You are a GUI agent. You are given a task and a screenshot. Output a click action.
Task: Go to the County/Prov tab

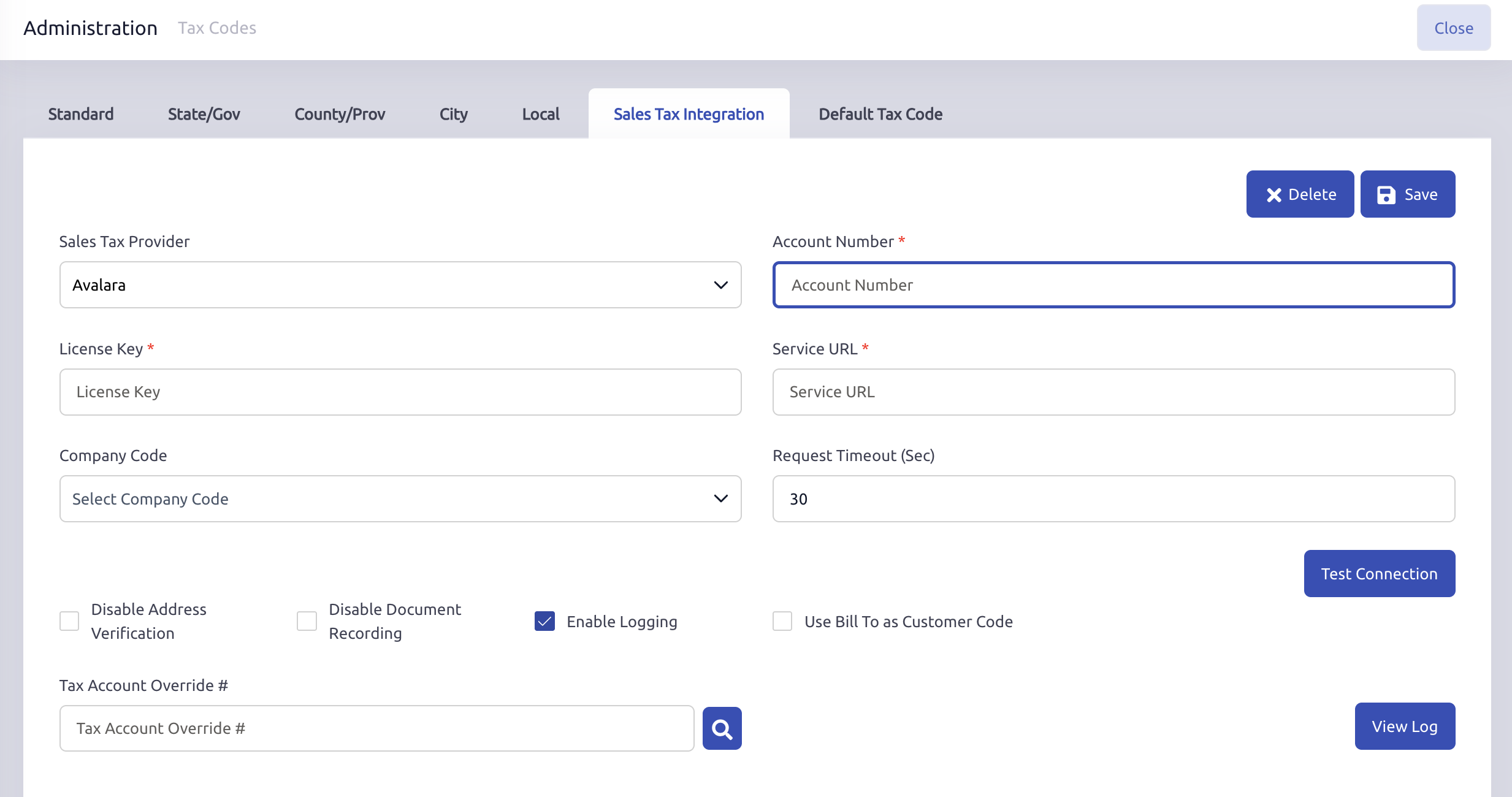(x=340, y=114)
